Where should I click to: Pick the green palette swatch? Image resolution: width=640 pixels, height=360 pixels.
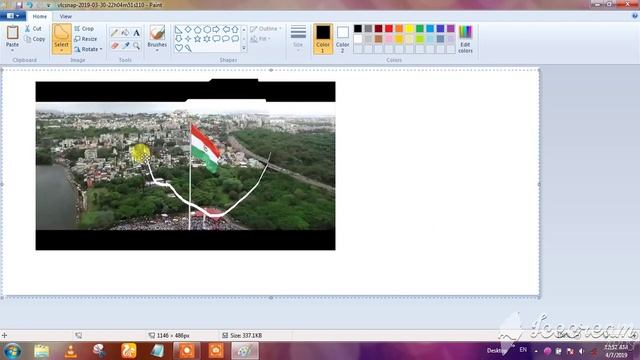pos(420,29)
